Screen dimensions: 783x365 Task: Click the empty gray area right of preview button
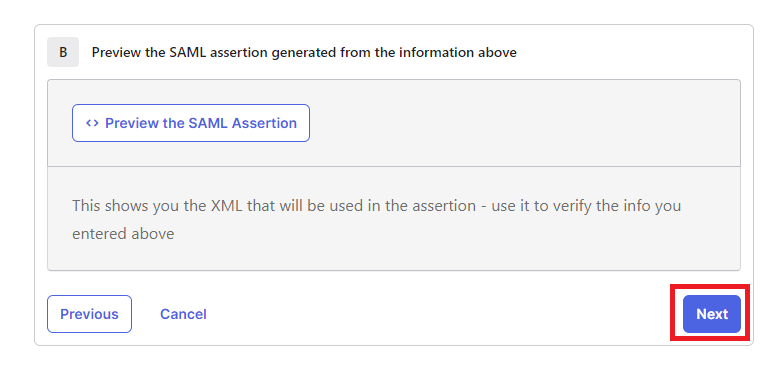(524, 123)
